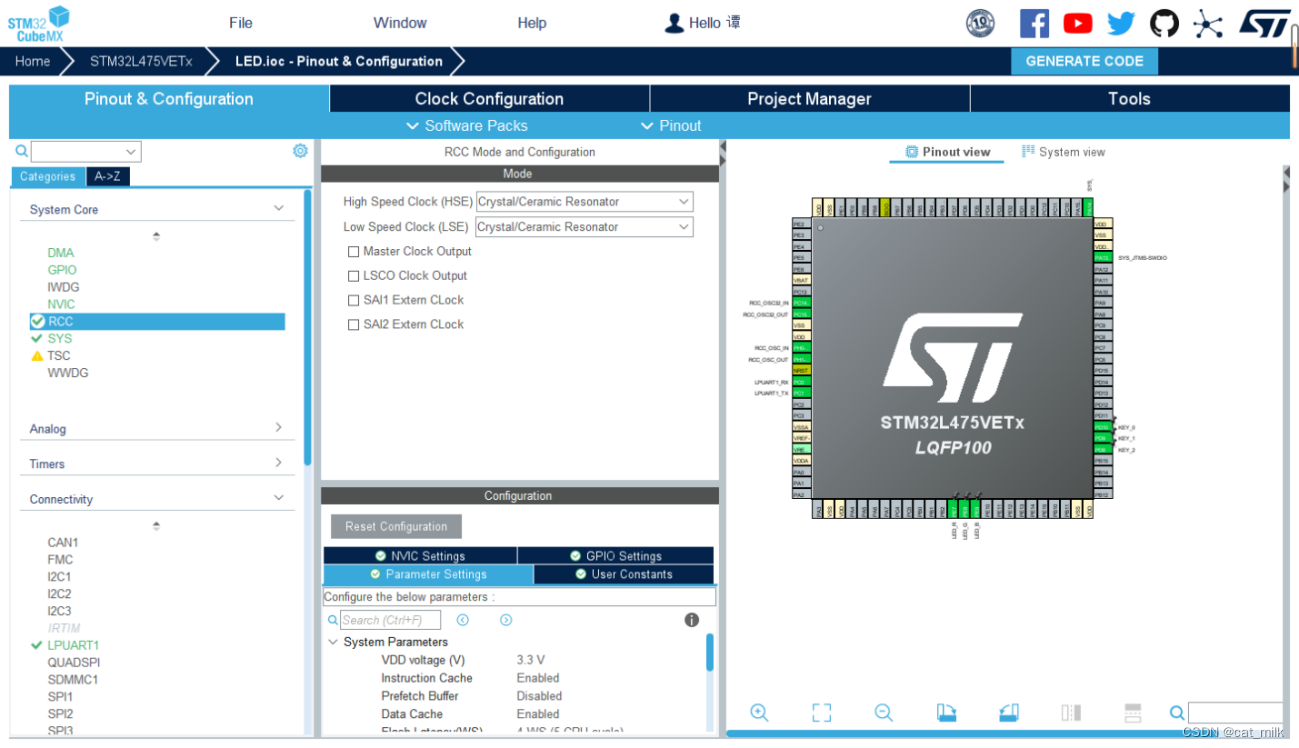This screenshot has width=1299, height=748.
Task: Click GENERATE CODE button
Action: pyautogui.click(x=1085, y=61)
